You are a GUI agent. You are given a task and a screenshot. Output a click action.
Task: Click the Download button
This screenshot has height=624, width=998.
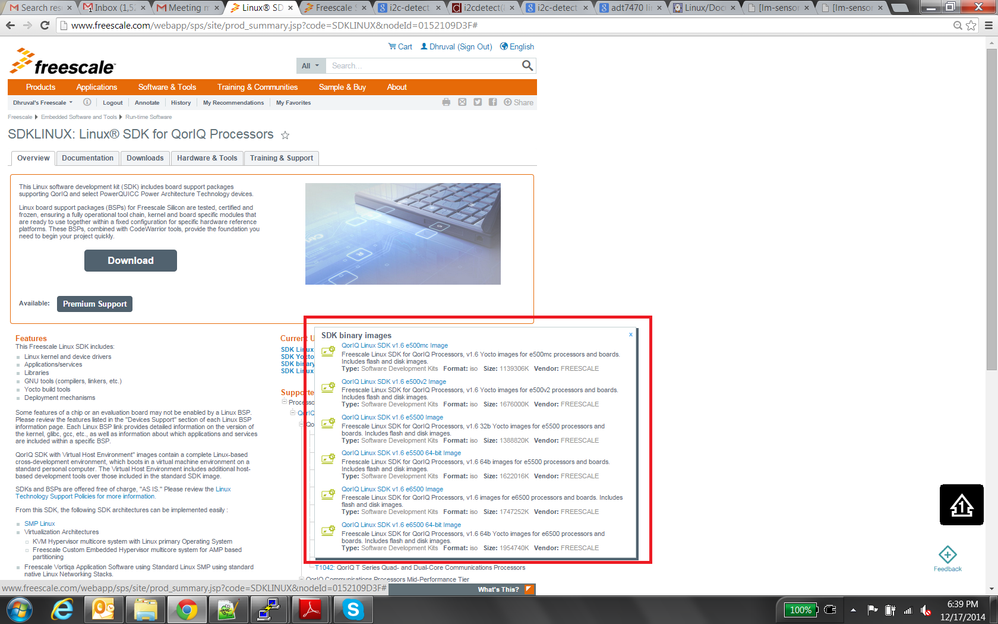pyautogui.click(x=130, y=260)
